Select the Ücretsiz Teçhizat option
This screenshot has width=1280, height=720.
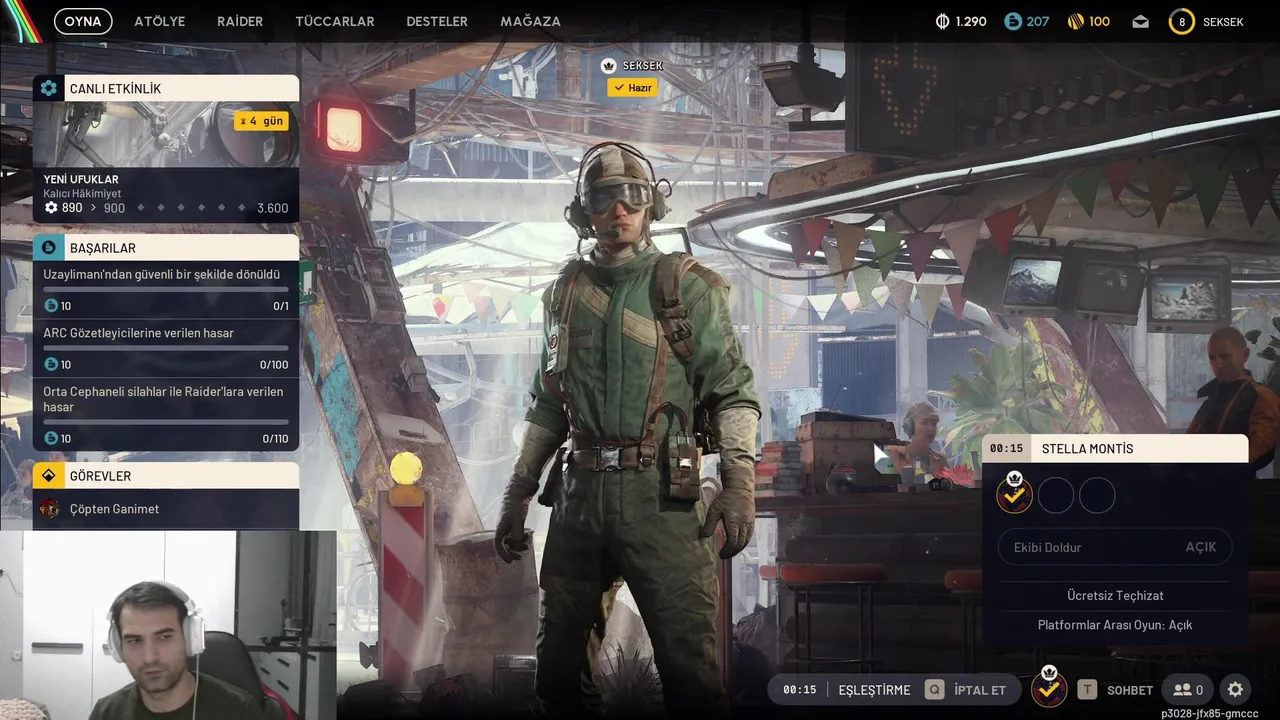coord(1115,595)
